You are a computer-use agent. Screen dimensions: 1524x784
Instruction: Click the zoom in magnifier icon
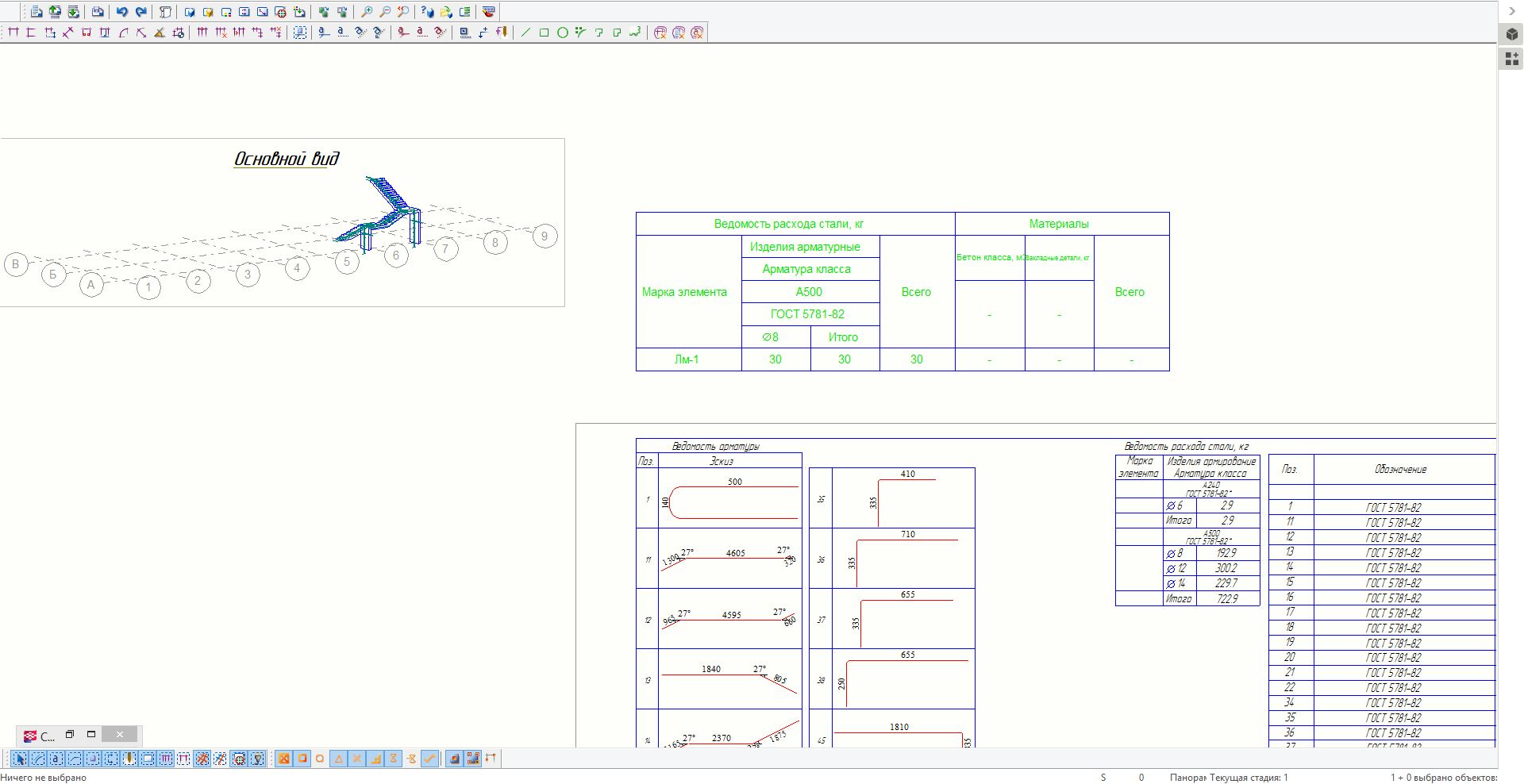pyautogui.click(x=367, y=12)
